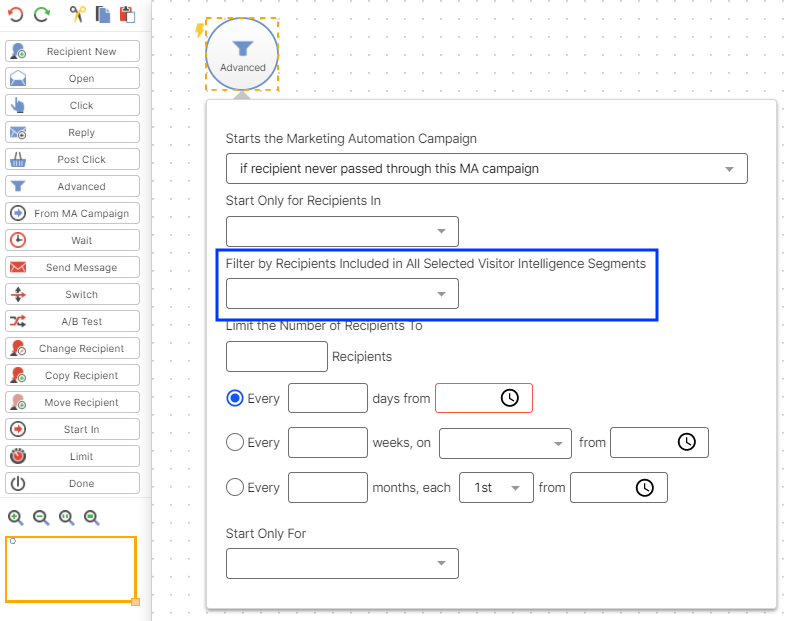The height and width of the screenshot is (621, 795).
Task: Open the Visitor Intelligence Segments filter dropdown
Action: coord(342,294)
